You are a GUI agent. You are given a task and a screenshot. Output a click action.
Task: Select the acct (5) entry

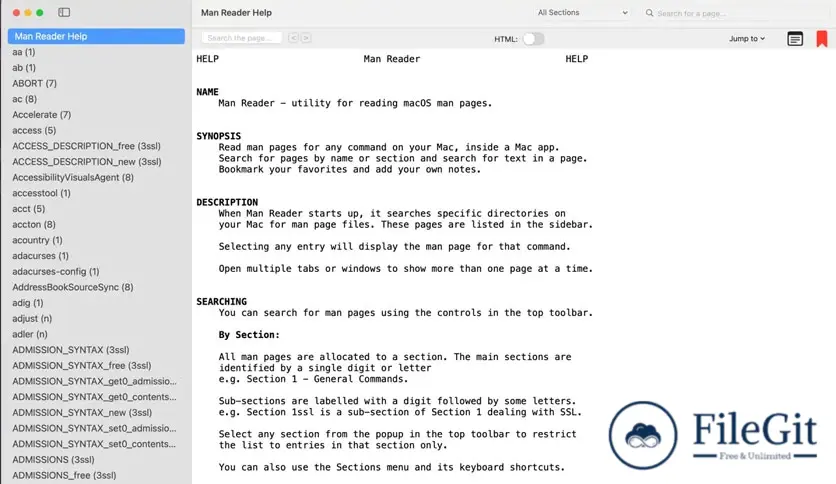[x=29, y=209]
